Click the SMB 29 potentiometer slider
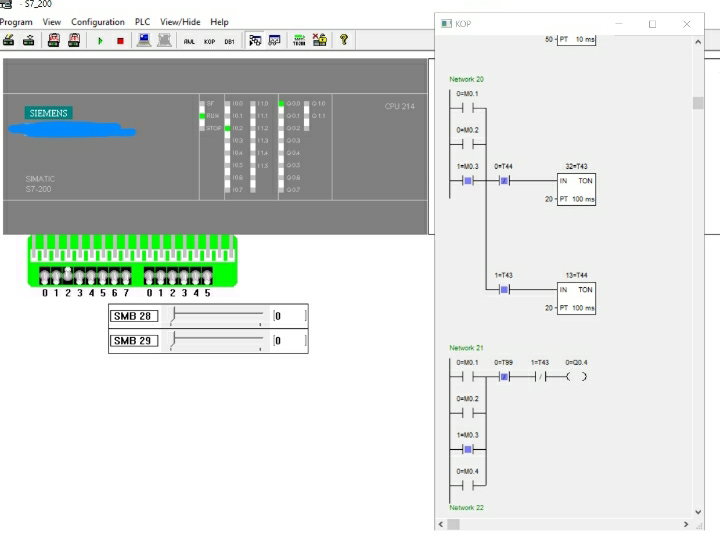The width and height of the screenshot is (720, 541). pos(216,341)
